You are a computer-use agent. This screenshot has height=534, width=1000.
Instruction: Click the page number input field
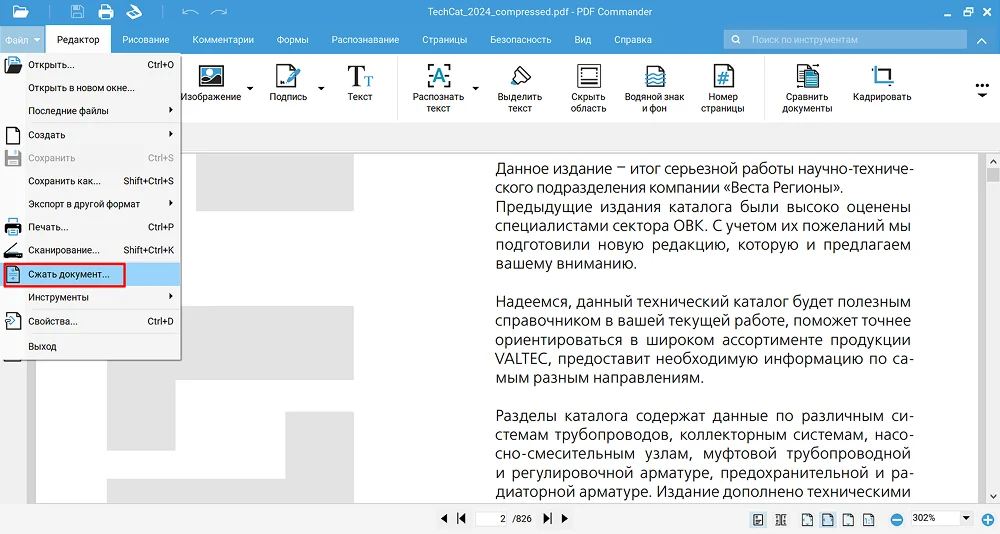492,519
